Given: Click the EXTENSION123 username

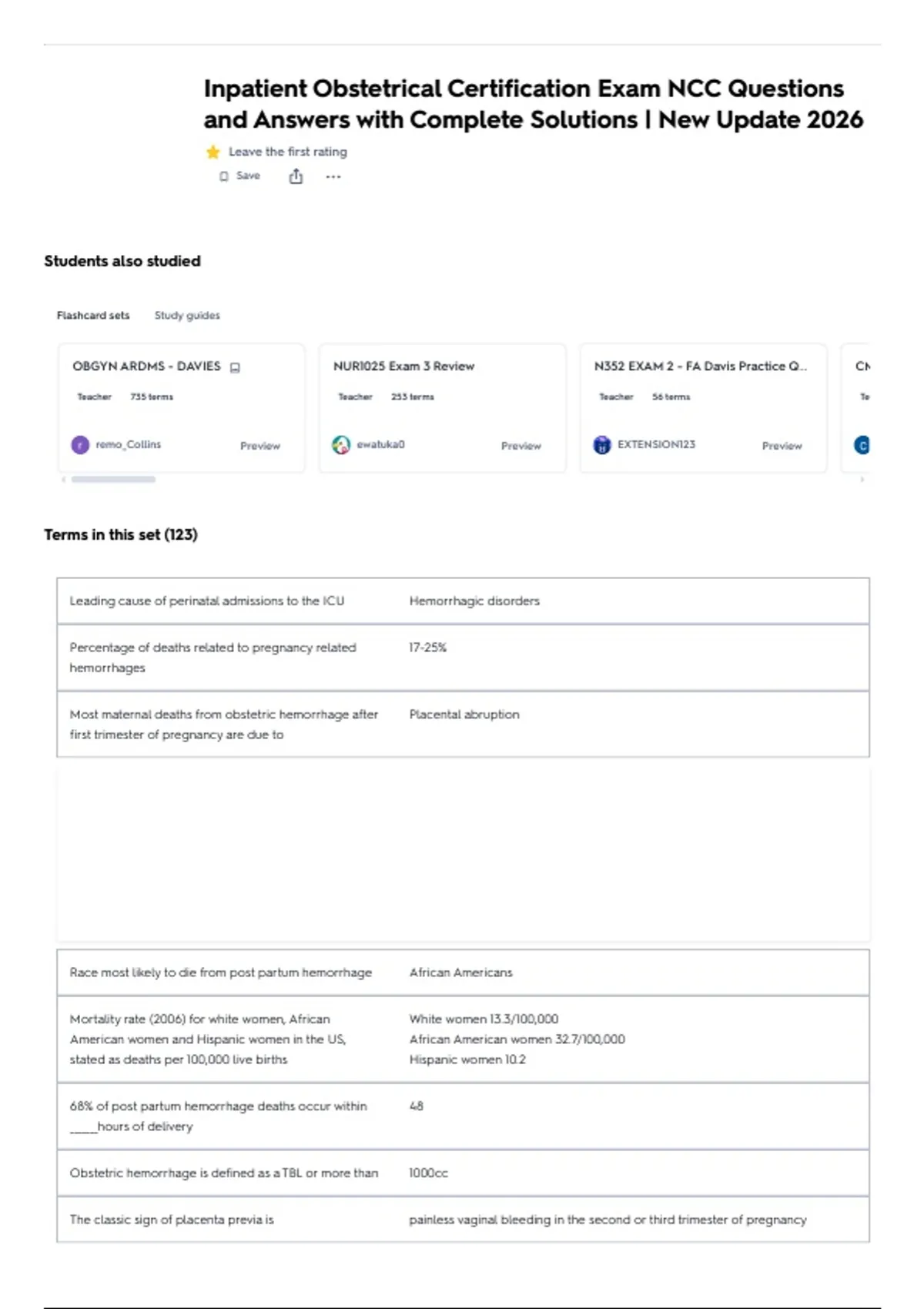Looking at the screenshot, I should point(656,445).
